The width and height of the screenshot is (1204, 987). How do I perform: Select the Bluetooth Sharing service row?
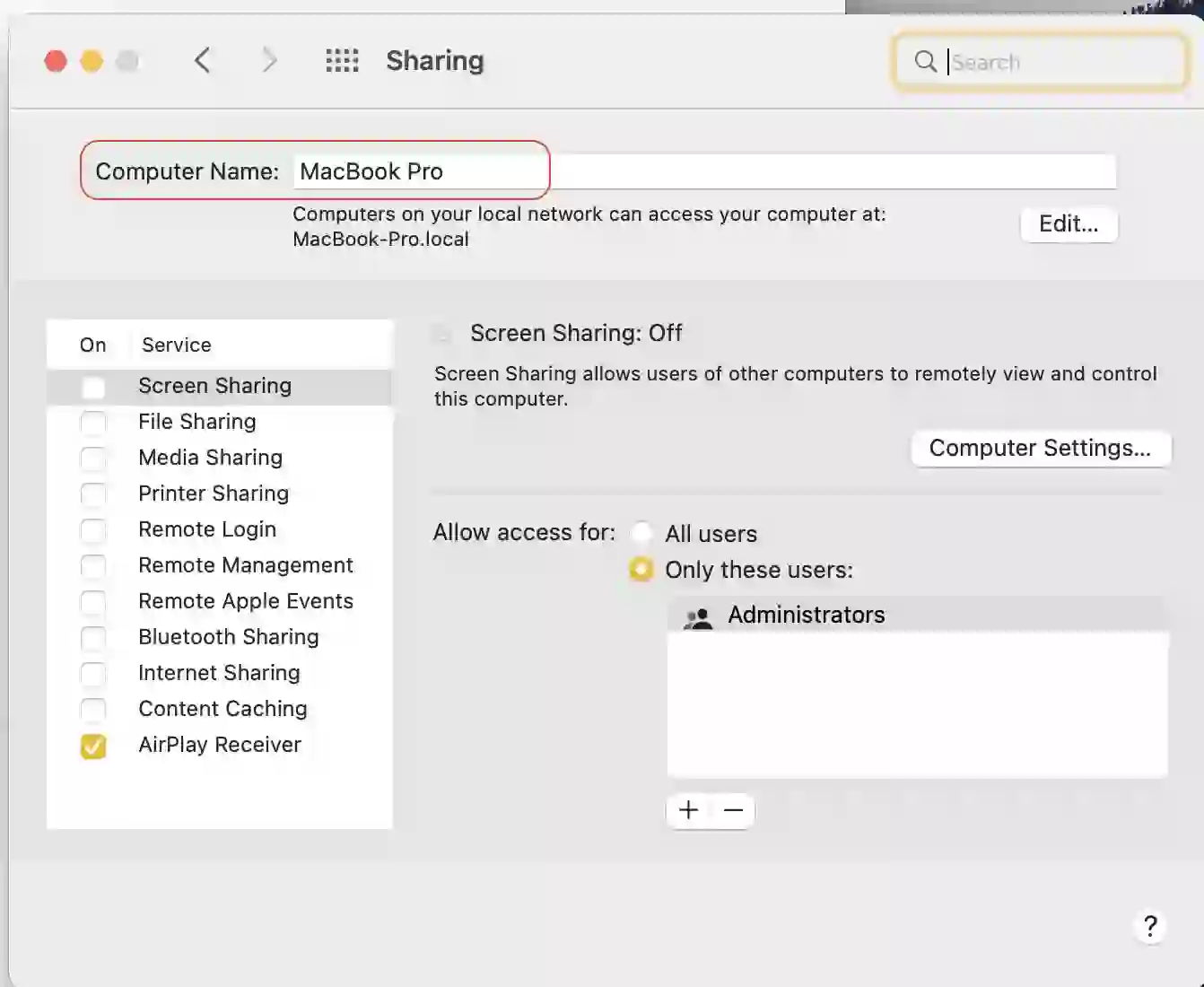(x=220, y=637)
